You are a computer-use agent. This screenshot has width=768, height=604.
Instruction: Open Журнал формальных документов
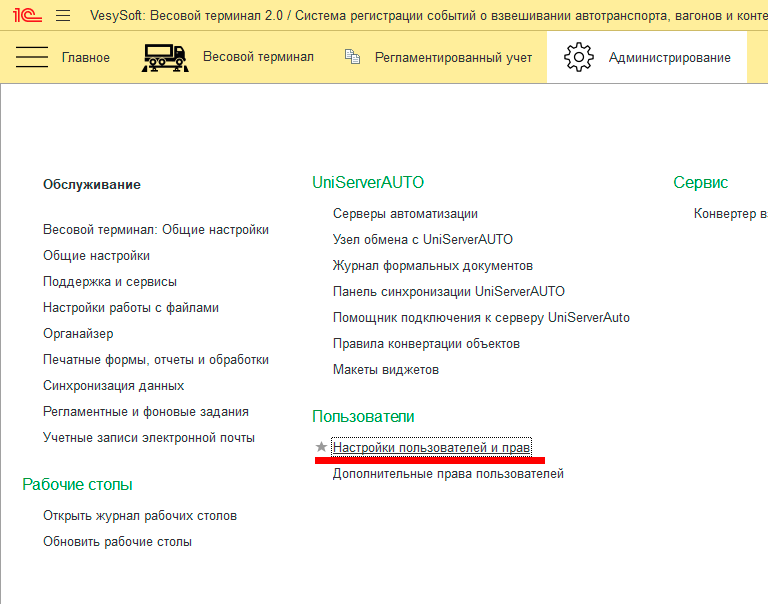coord(432,265)
